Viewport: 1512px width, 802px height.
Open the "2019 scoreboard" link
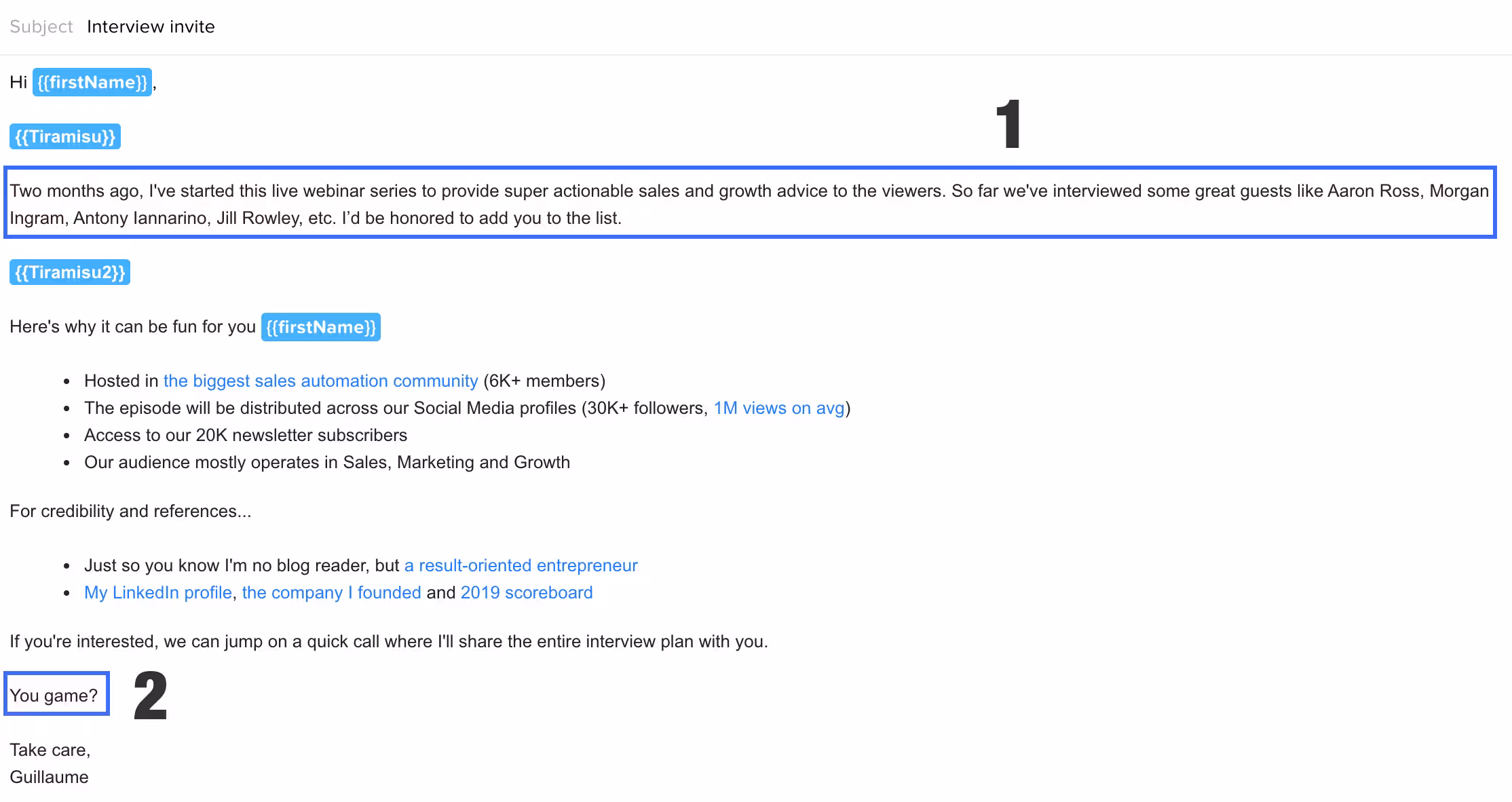(x=526, y=592)
